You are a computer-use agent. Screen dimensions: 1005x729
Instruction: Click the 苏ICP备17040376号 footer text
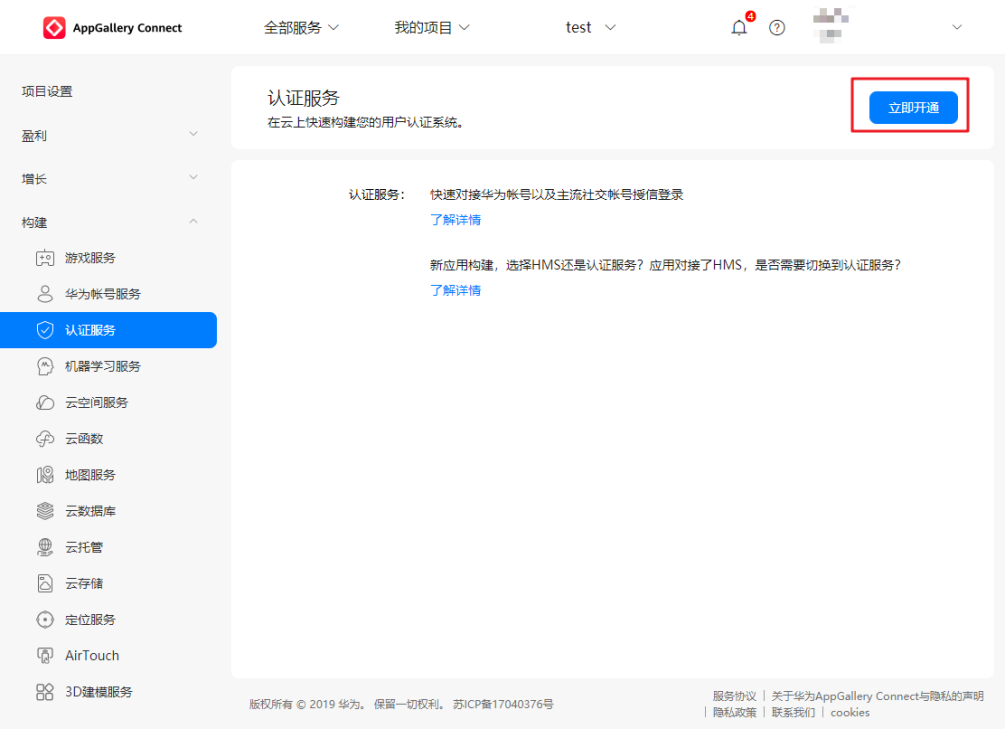pyautogui.click(x=503, y=704)
